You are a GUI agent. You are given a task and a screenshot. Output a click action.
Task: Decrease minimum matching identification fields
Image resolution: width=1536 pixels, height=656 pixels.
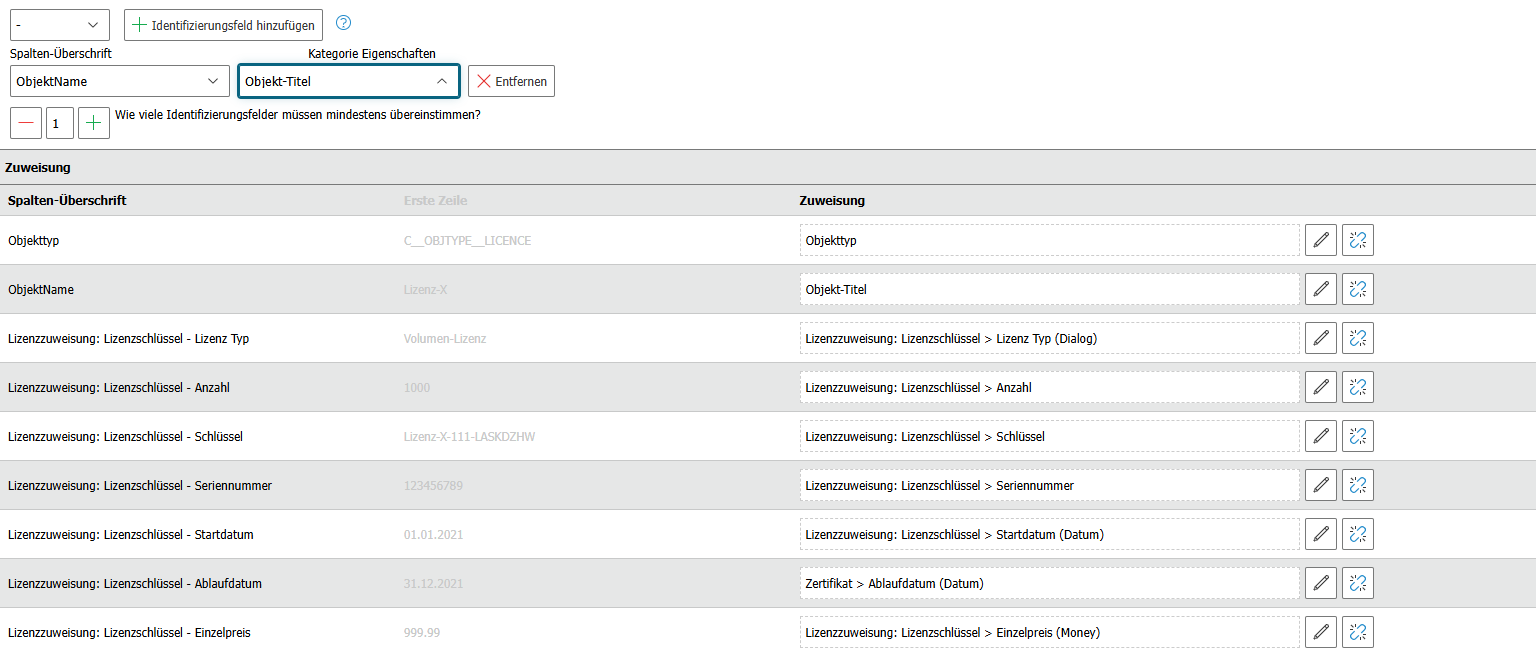point(26,123)
